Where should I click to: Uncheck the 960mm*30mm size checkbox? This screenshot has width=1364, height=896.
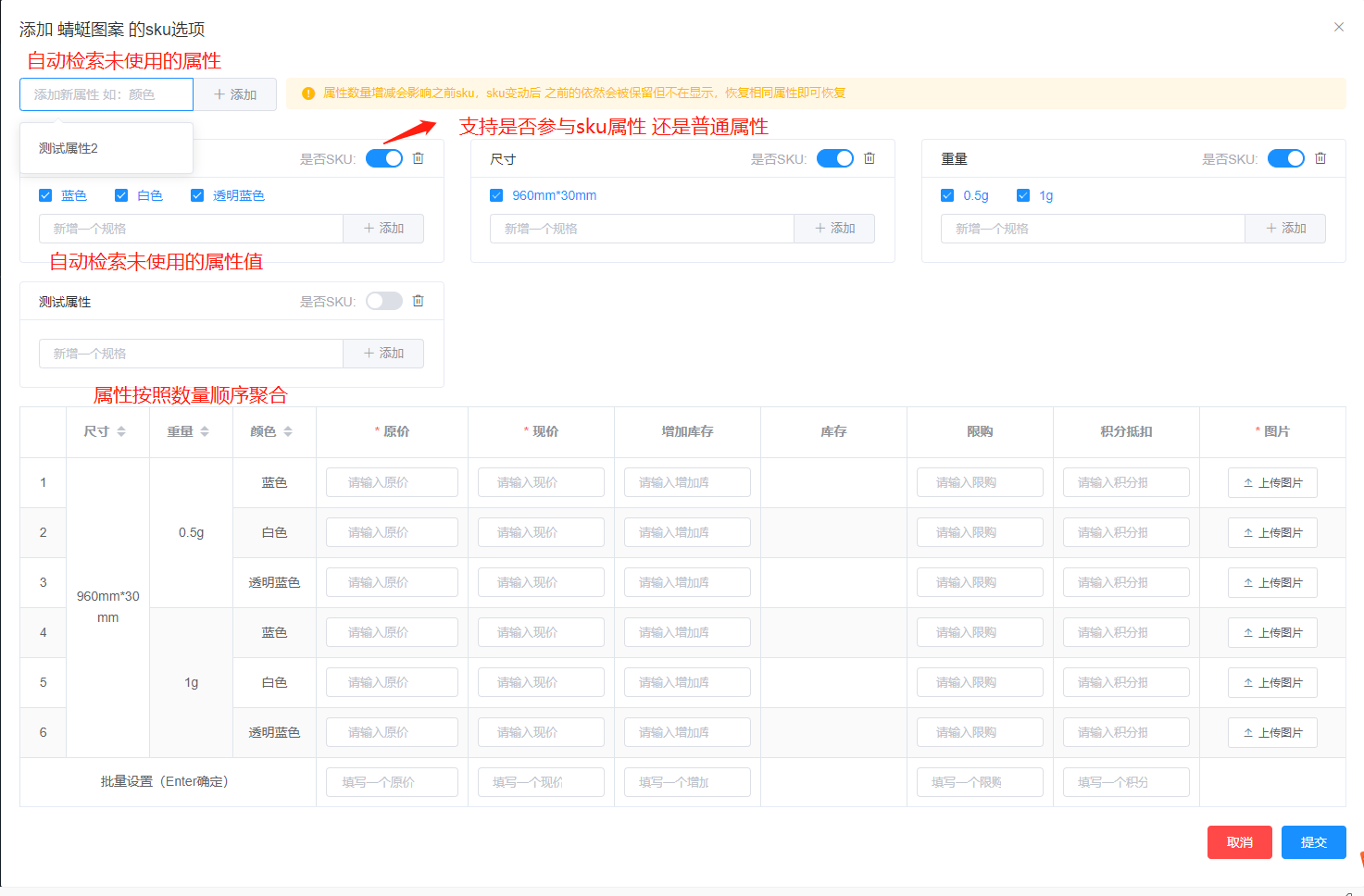(496, 194)
